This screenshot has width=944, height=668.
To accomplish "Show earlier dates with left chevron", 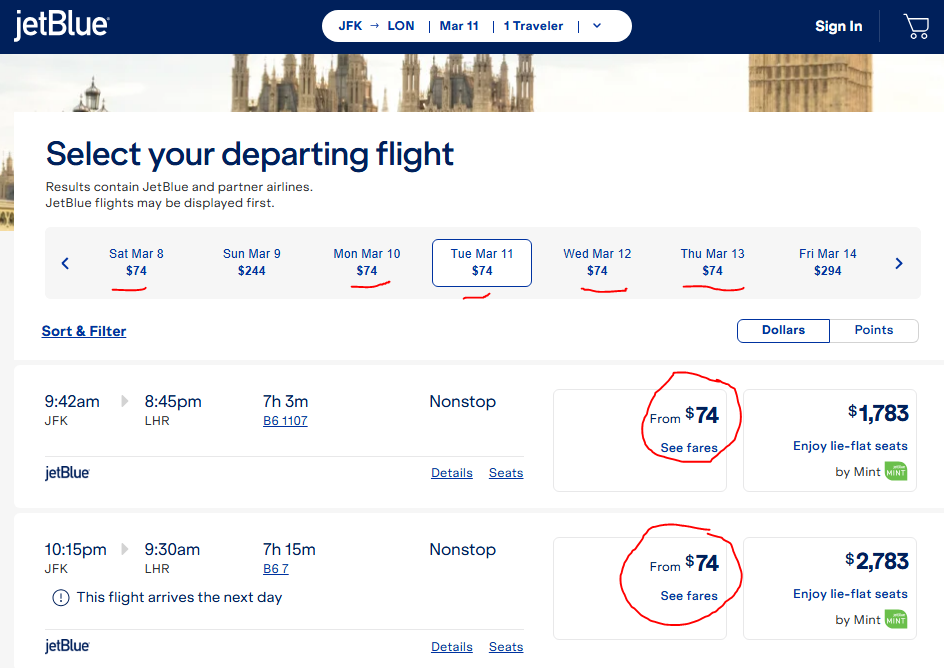I will coord(65,263).
